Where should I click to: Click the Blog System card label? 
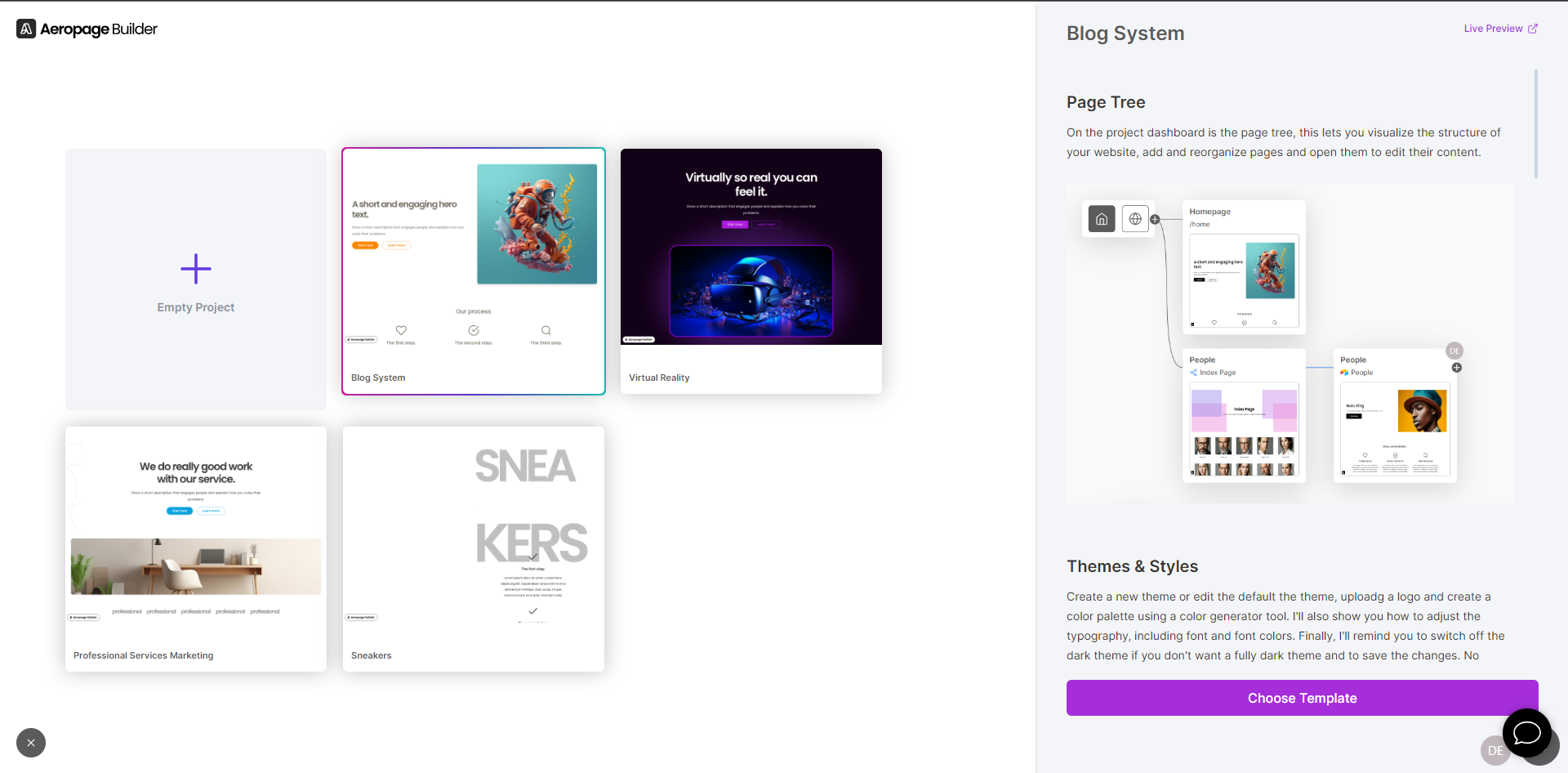(378, 378)
